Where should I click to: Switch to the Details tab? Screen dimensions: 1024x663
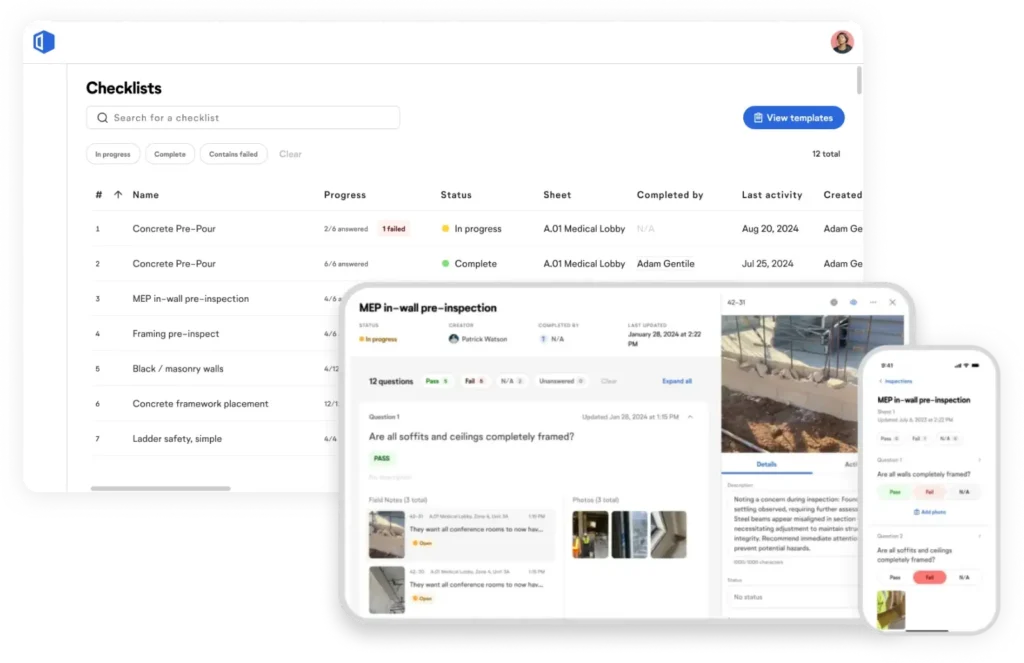(766, 464)
